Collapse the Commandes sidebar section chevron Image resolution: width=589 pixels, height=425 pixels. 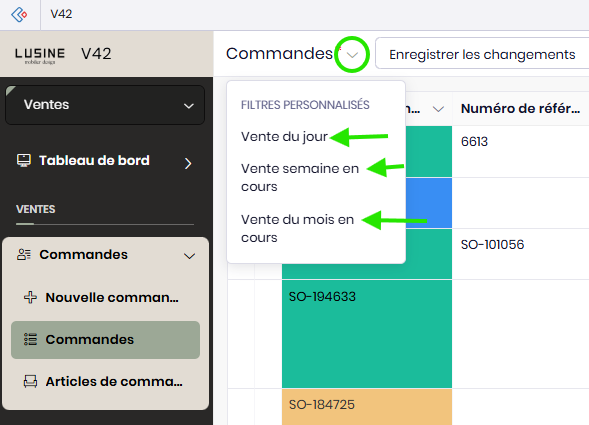coord(189,256)
